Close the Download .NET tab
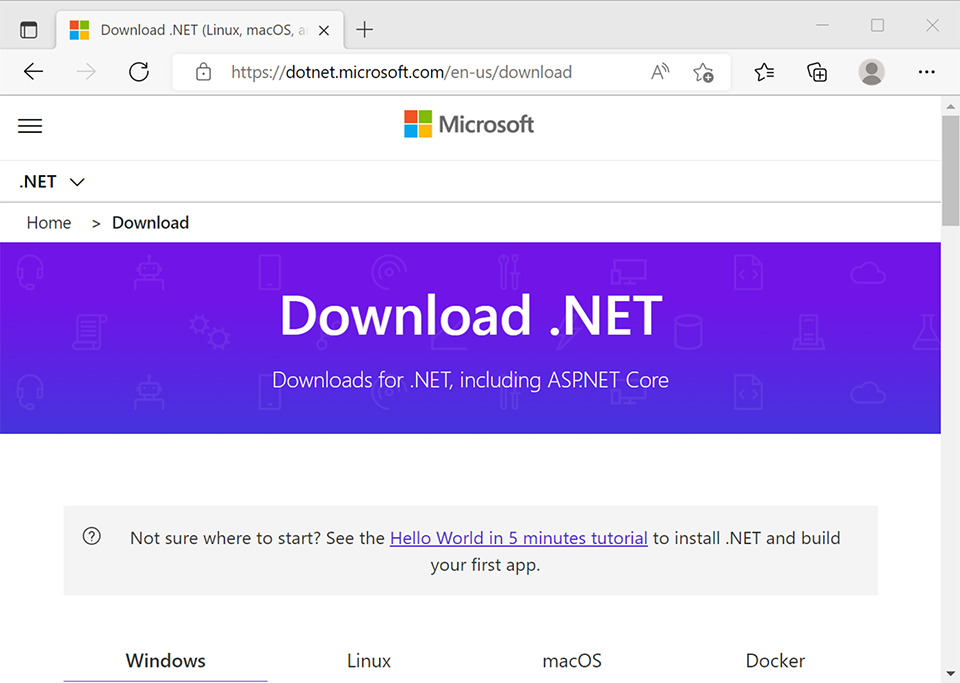960x683 pixels. coord(324,30)
